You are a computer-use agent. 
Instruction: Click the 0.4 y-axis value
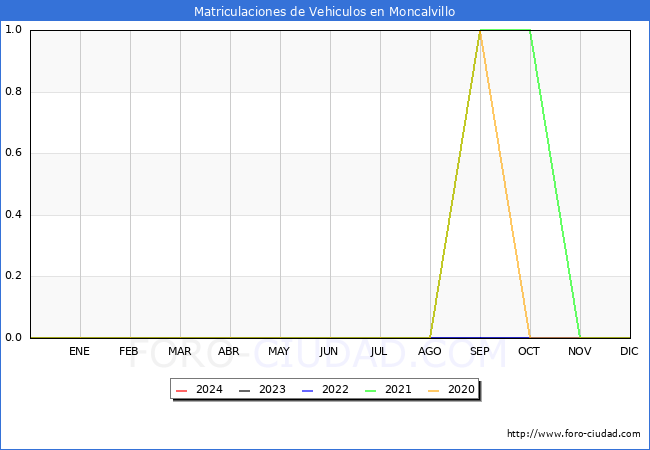tap(13, 215)
